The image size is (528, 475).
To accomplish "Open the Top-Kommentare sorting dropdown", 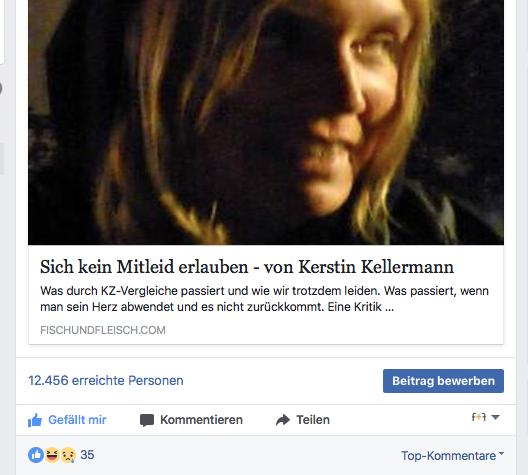I will click(453, 455).
